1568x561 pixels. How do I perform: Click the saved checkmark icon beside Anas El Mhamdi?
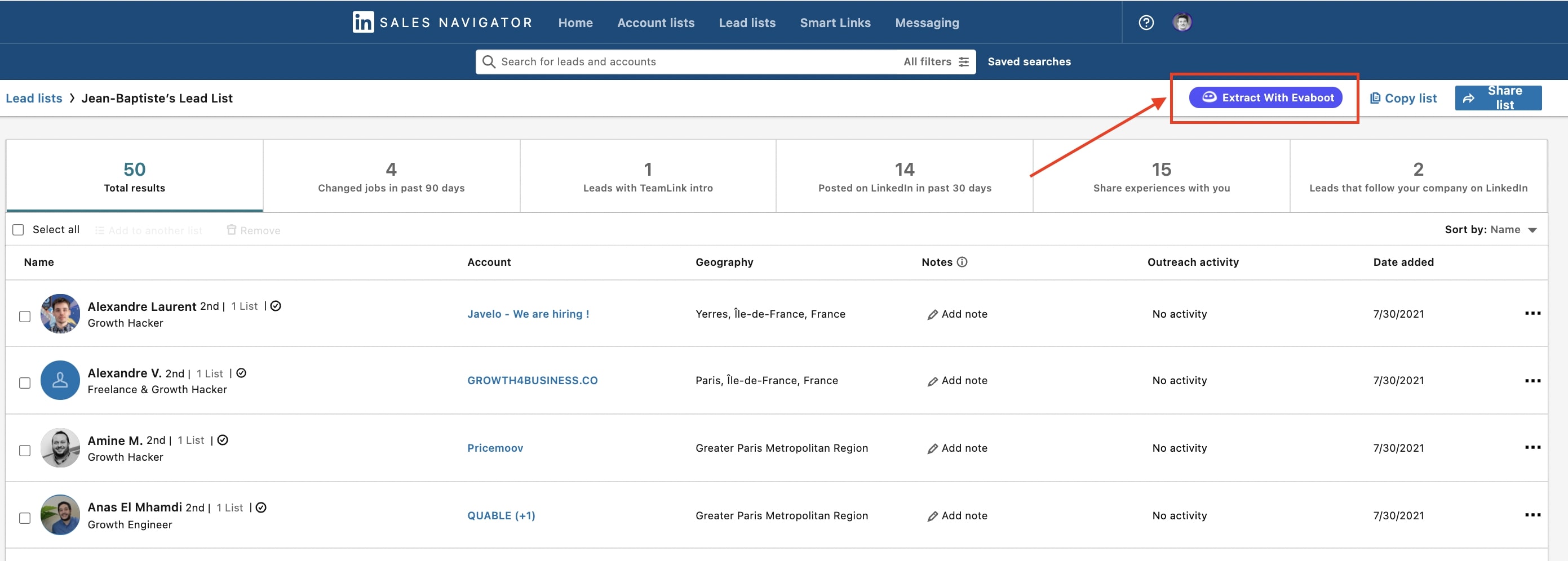(261, 507)
